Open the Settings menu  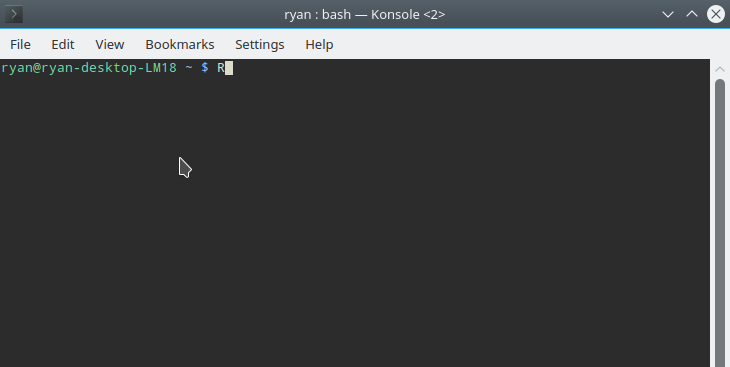coord(260,44)
